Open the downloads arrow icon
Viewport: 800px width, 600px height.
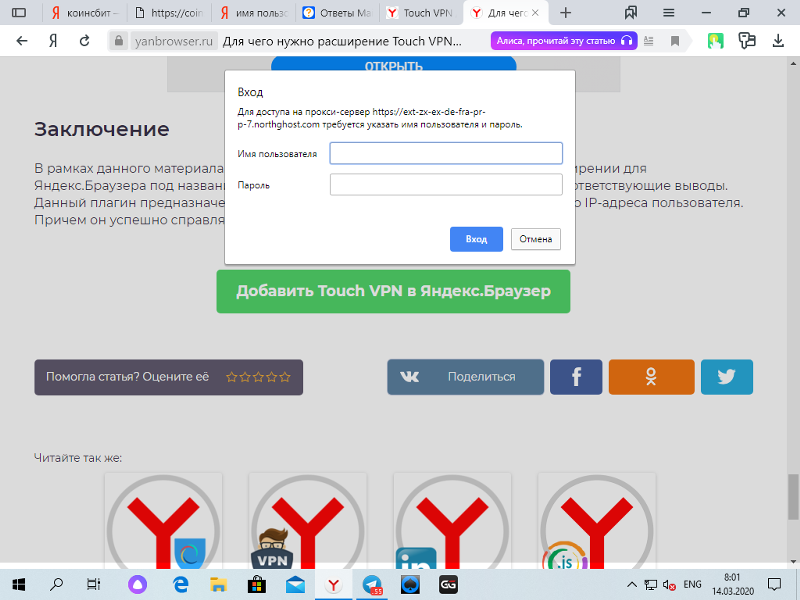pos(778,41)
